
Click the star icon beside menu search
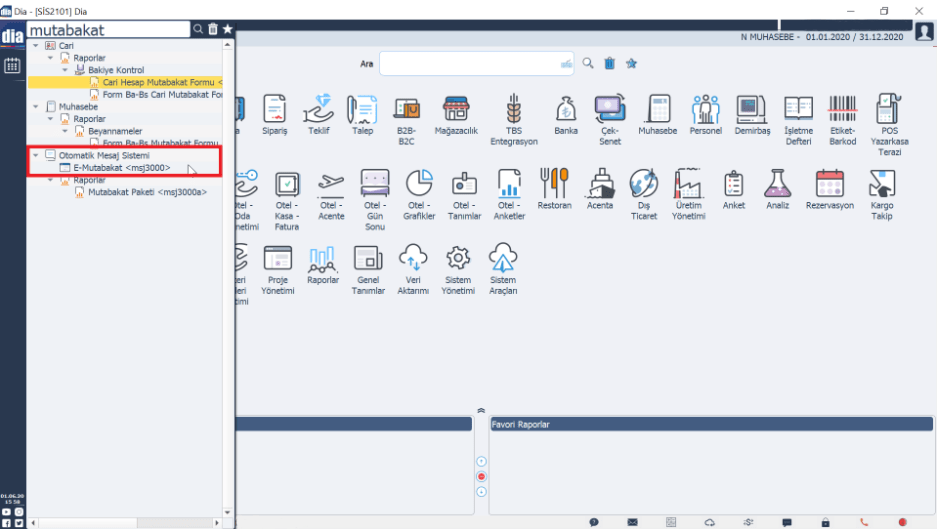228,30
